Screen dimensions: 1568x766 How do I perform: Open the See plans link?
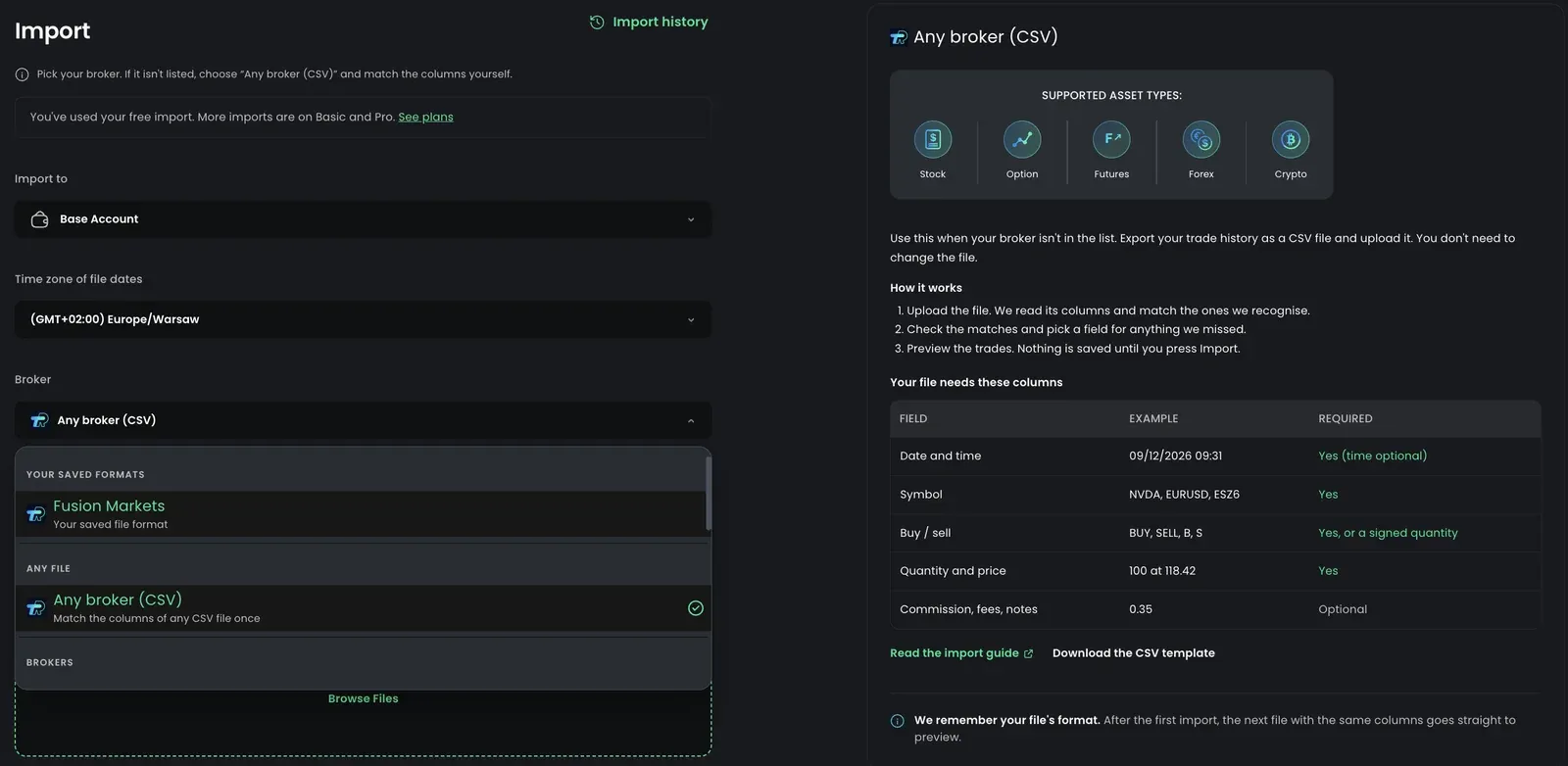click(x=425, y=117)
